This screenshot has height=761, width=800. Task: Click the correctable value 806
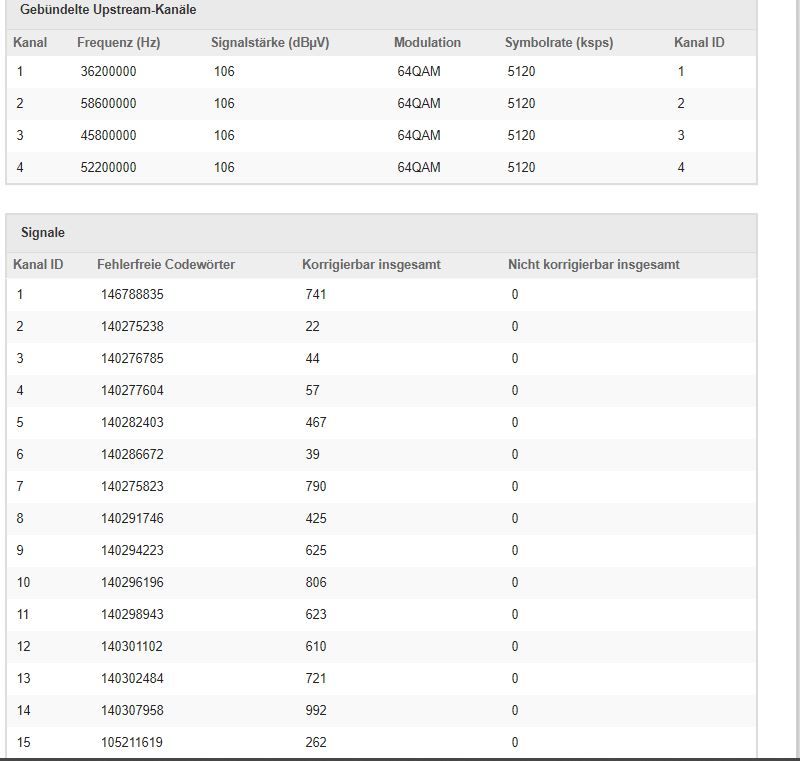pyautogui.click(x=316, y=583)
